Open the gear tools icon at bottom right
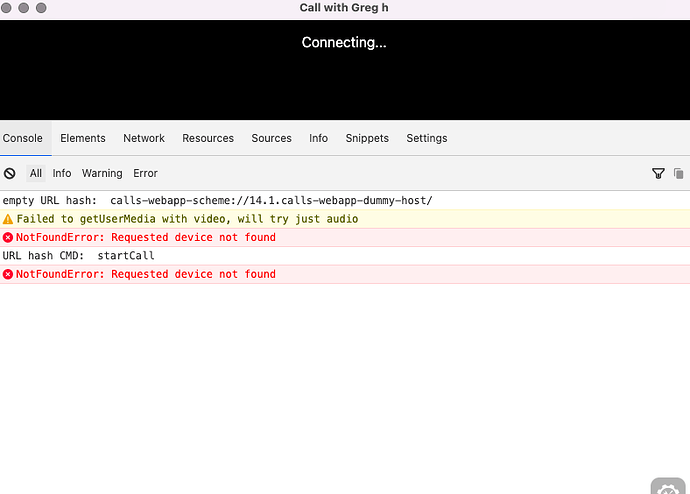The height and width of the screenshot is (494, 690). coord(668,488)
